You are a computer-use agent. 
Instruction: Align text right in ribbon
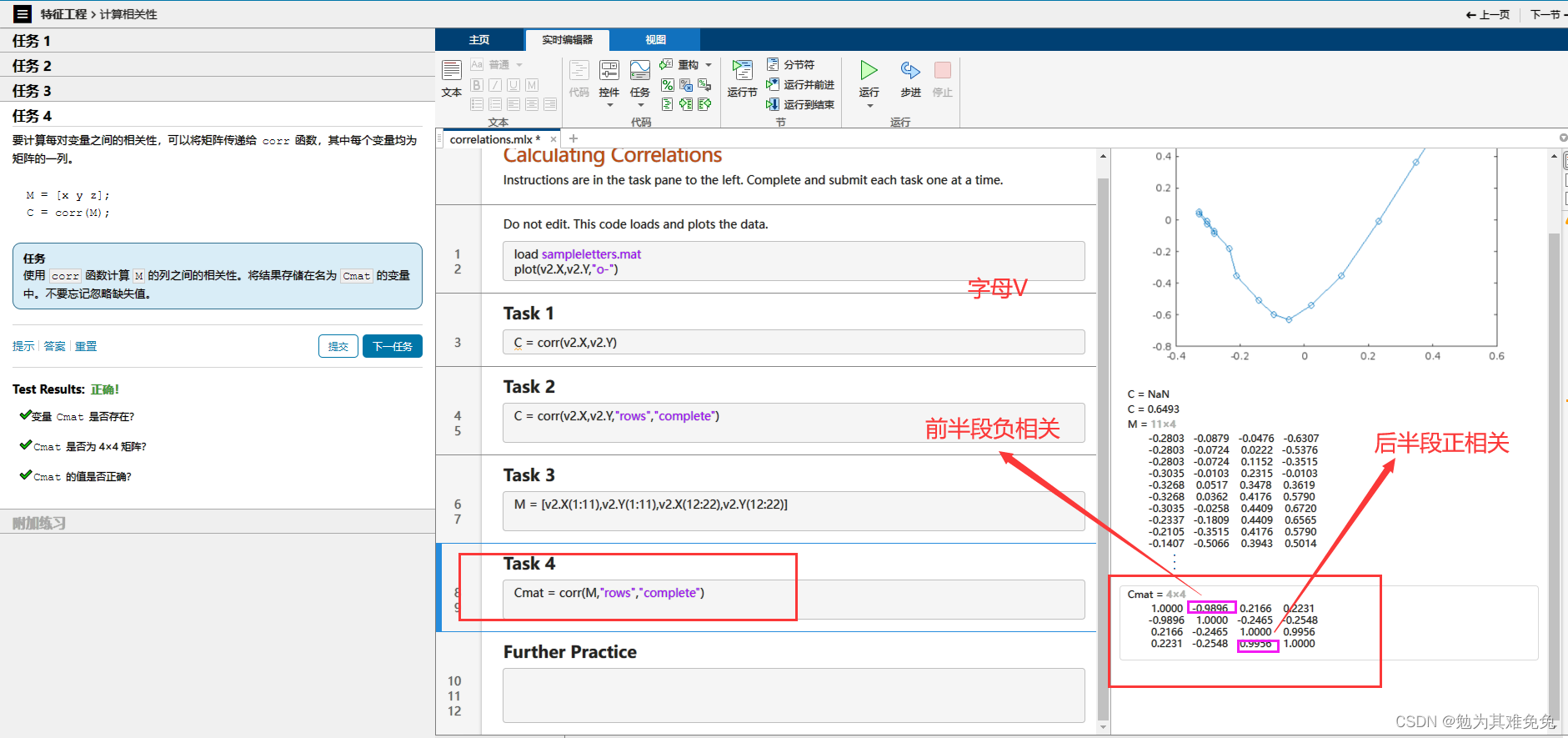click(550, 104)
